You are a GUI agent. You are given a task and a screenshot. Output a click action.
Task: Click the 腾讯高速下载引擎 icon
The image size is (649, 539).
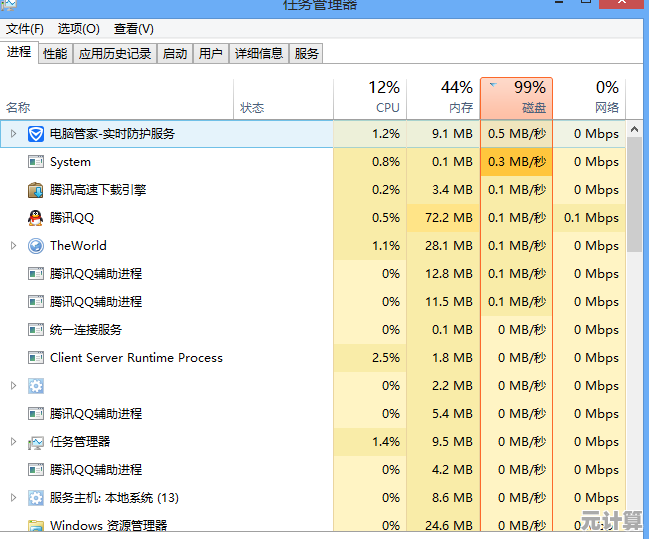click(36, 190)
